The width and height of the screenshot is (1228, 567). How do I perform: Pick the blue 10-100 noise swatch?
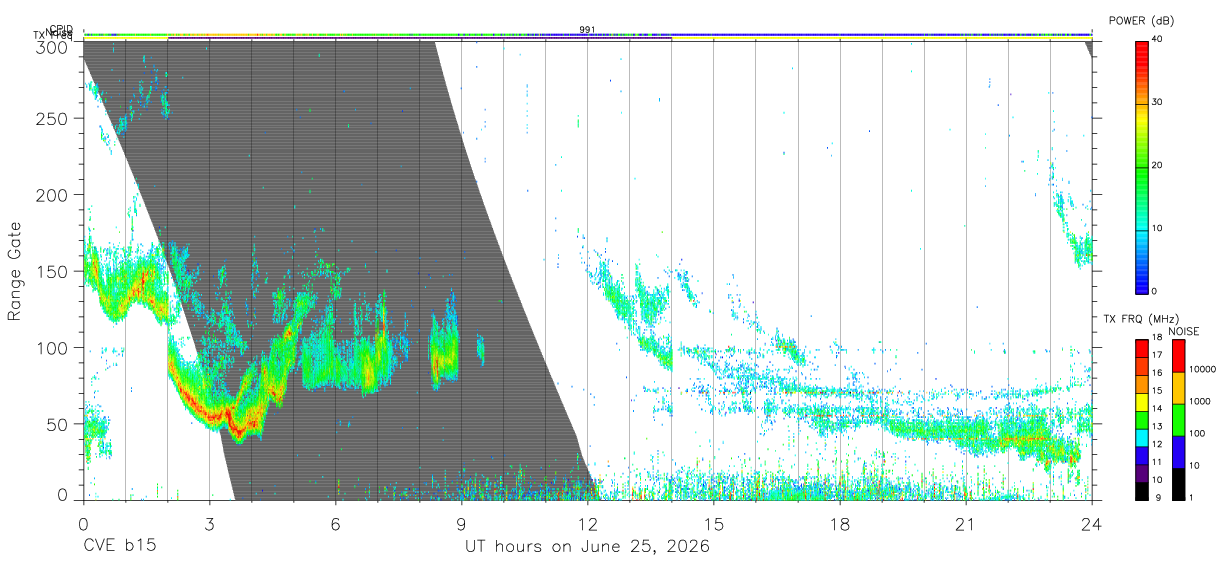click(1178, 452)
